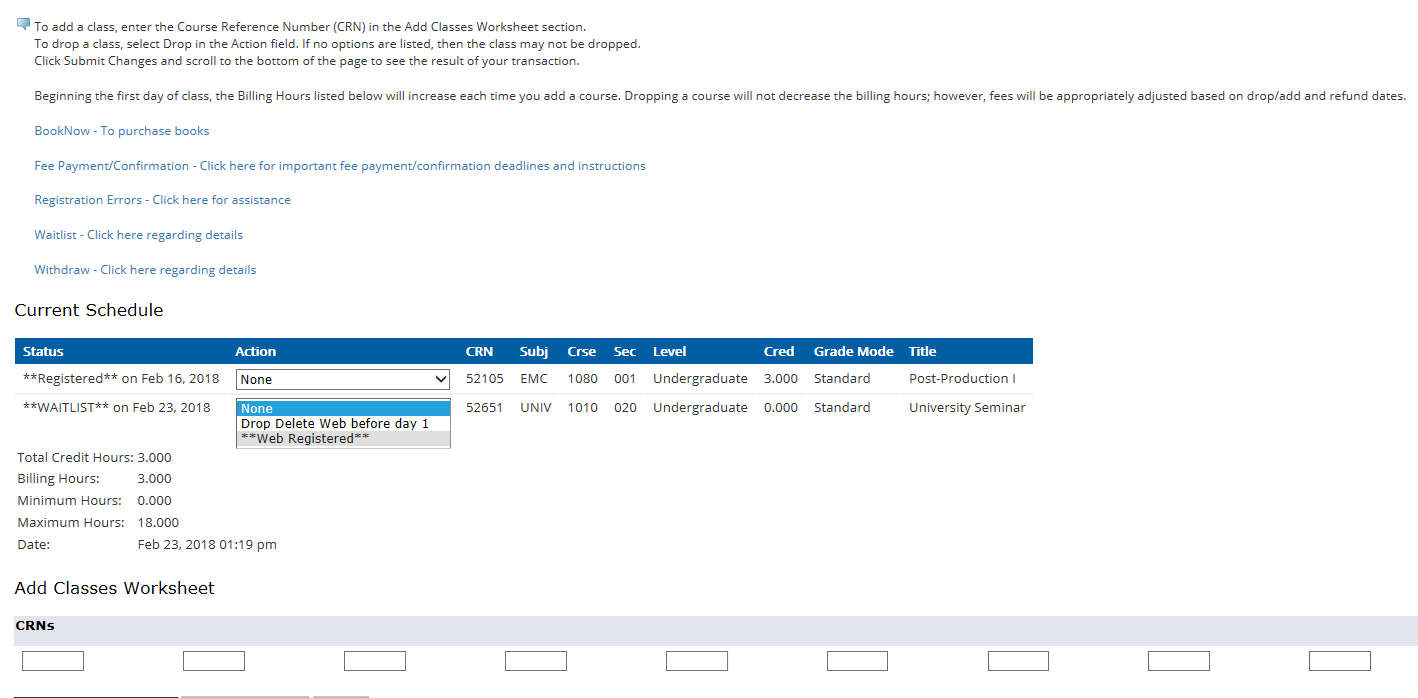Click the eighth CRN input box
Image resolution: width=1418 pixels, height=698 pixels.
[1179, 661]
